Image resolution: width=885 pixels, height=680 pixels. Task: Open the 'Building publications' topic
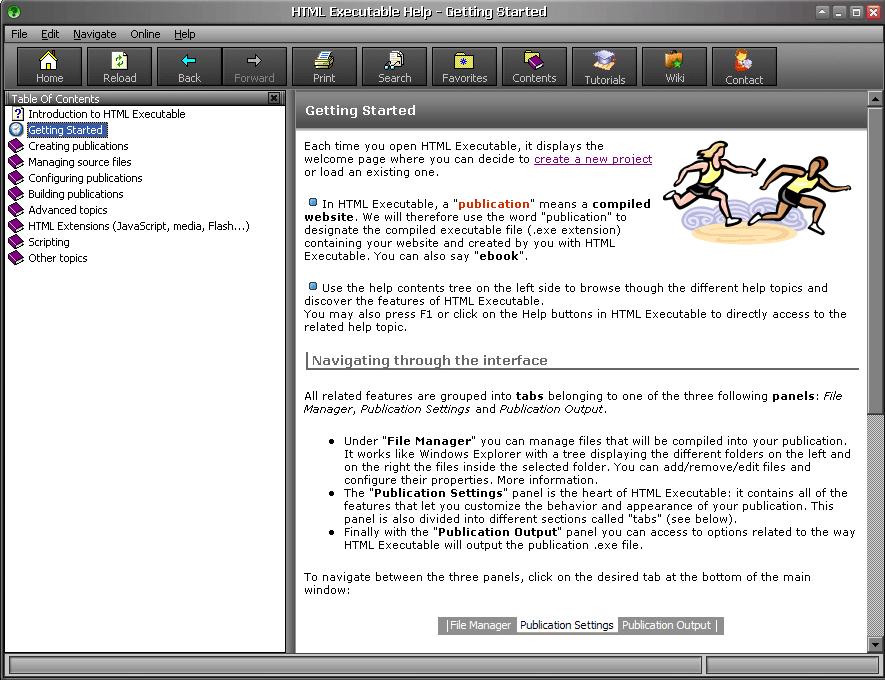[76, 194]
